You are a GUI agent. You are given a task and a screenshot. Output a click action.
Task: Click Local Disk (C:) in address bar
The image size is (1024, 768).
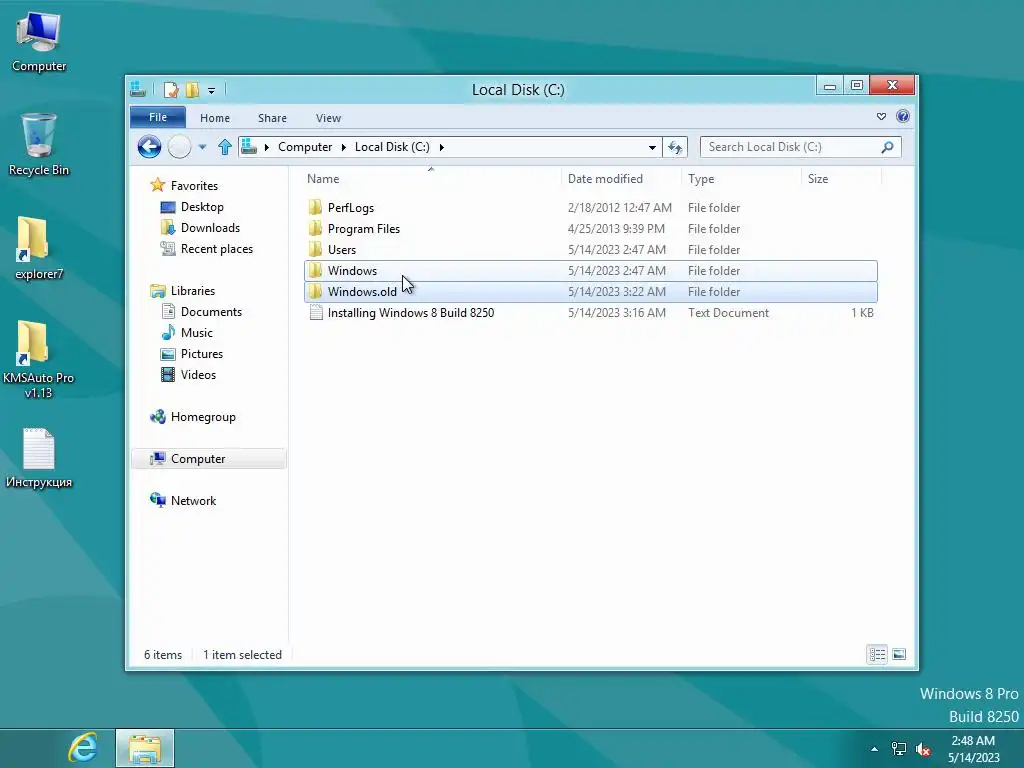pyautogui.click(x=392, y=147)
